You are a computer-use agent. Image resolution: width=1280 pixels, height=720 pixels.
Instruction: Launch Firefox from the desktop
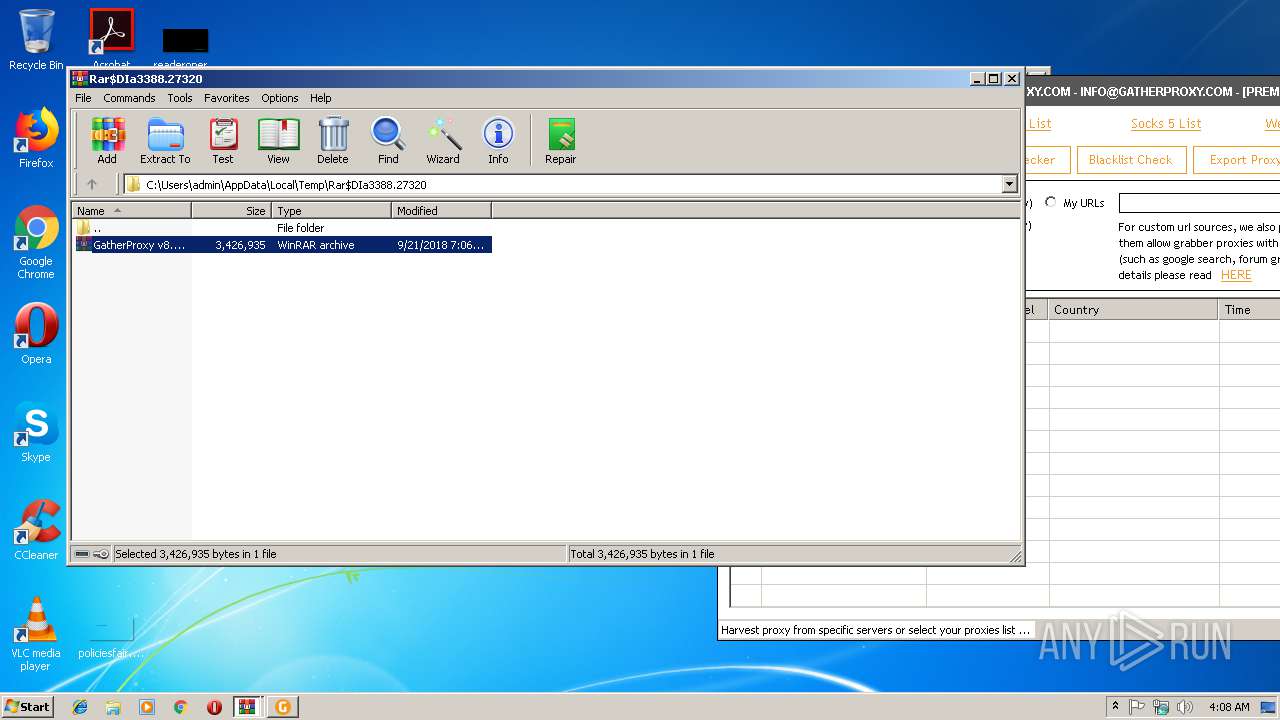(36, 138)
